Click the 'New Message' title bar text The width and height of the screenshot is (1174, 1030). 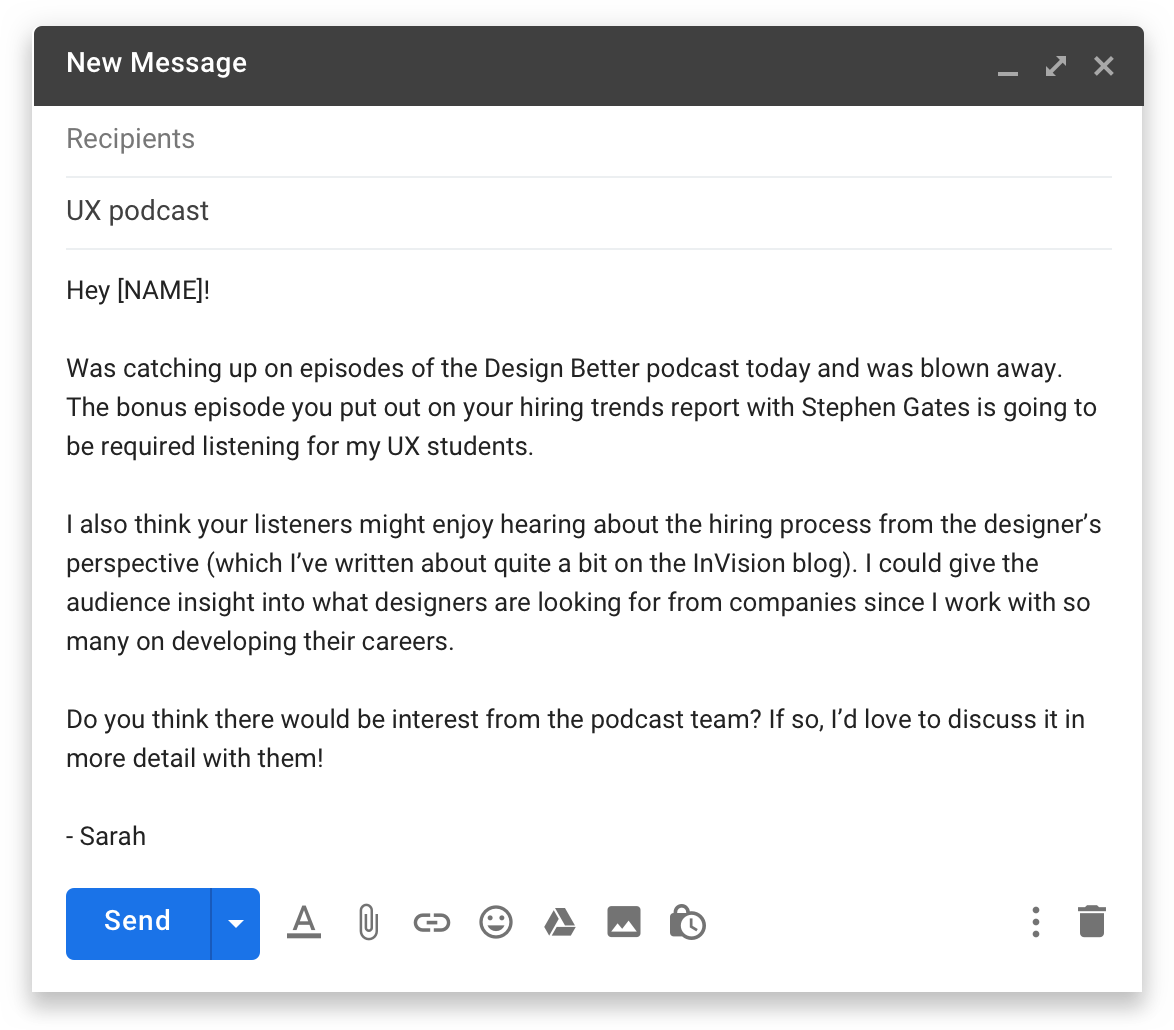point(156,63)
